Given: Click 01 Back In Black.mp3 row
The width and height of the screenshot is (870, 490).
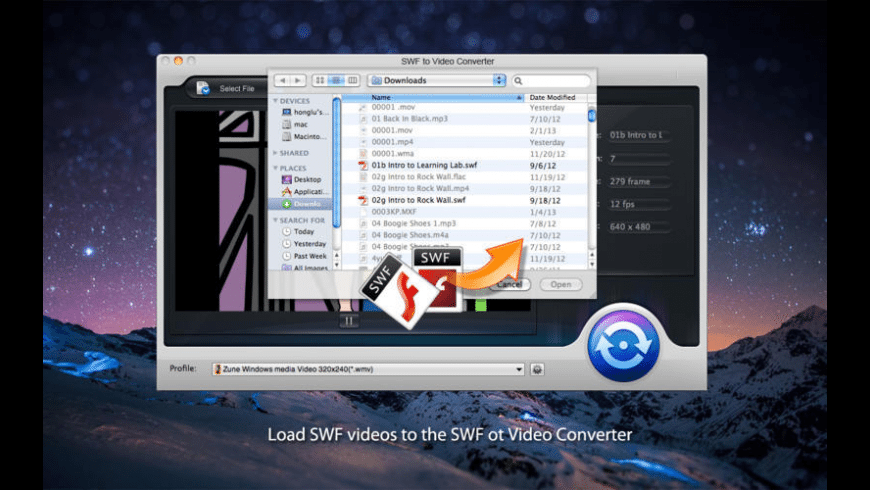Looking at the screenshot, I should pos(464,119).
